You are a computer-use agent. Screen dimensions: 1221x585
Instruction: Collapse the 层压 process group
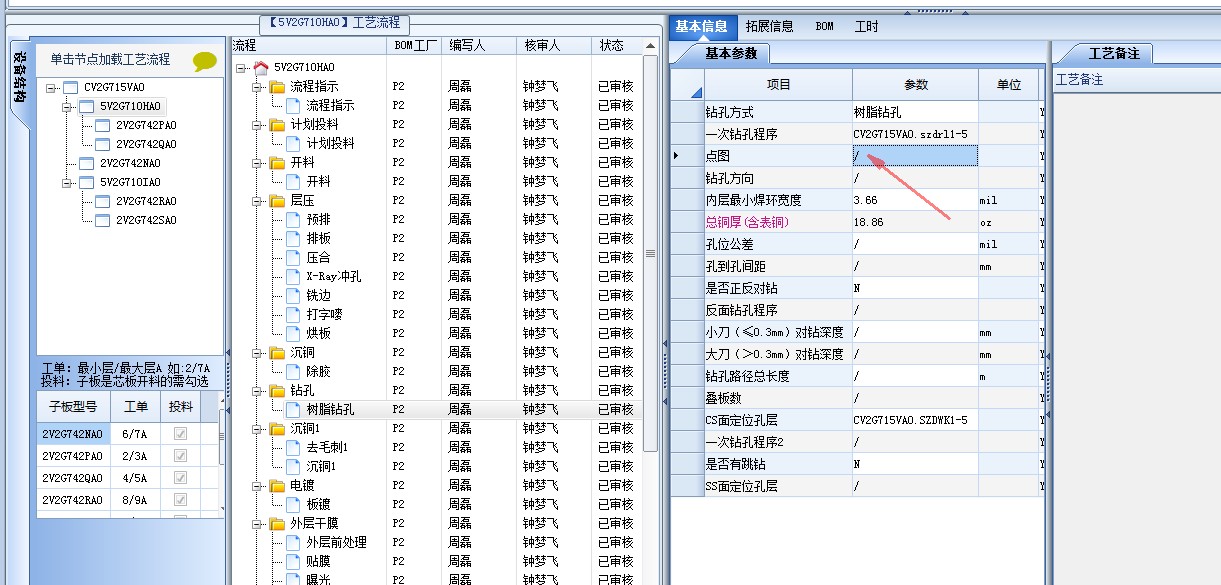coord(257,200)
